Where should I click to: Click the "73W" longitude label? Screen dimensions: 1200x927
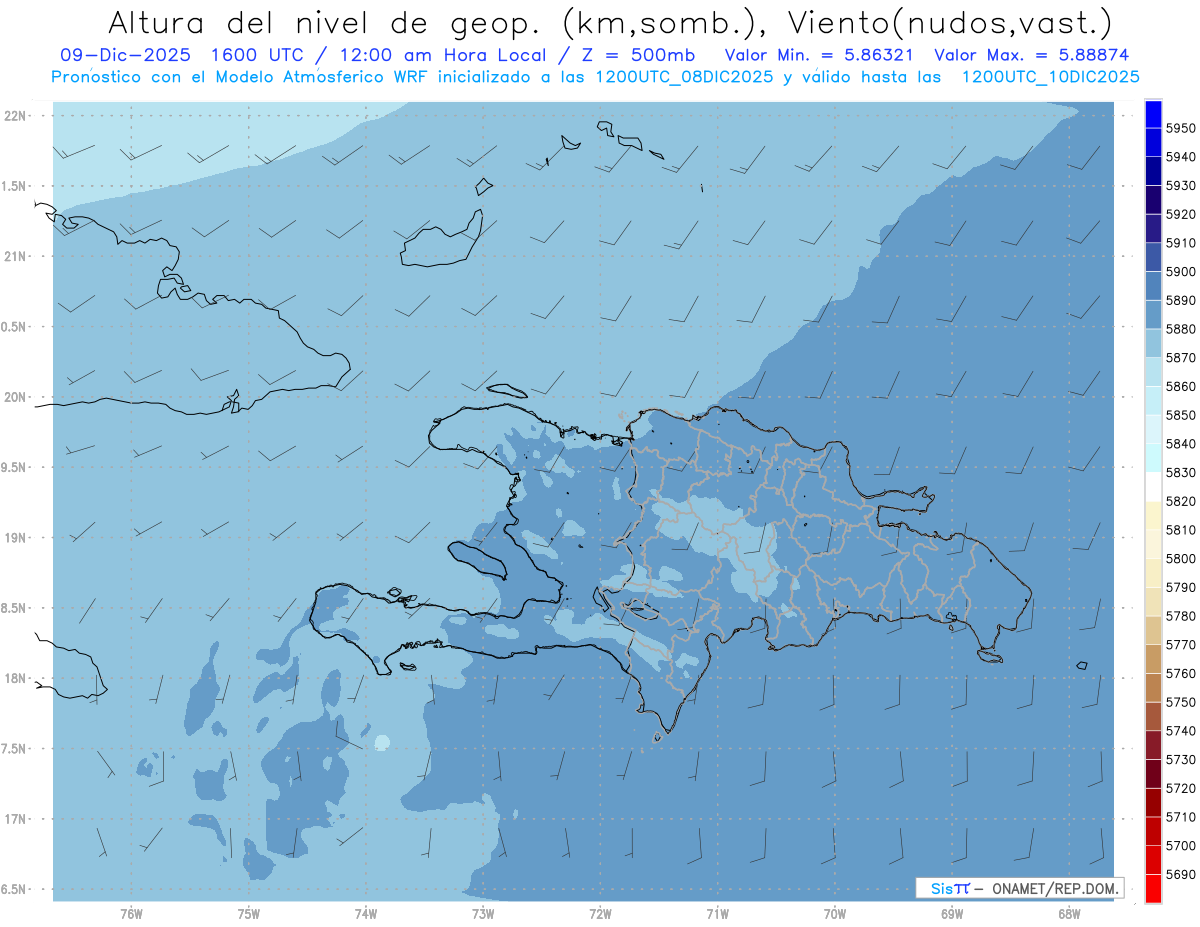[483, 914]
